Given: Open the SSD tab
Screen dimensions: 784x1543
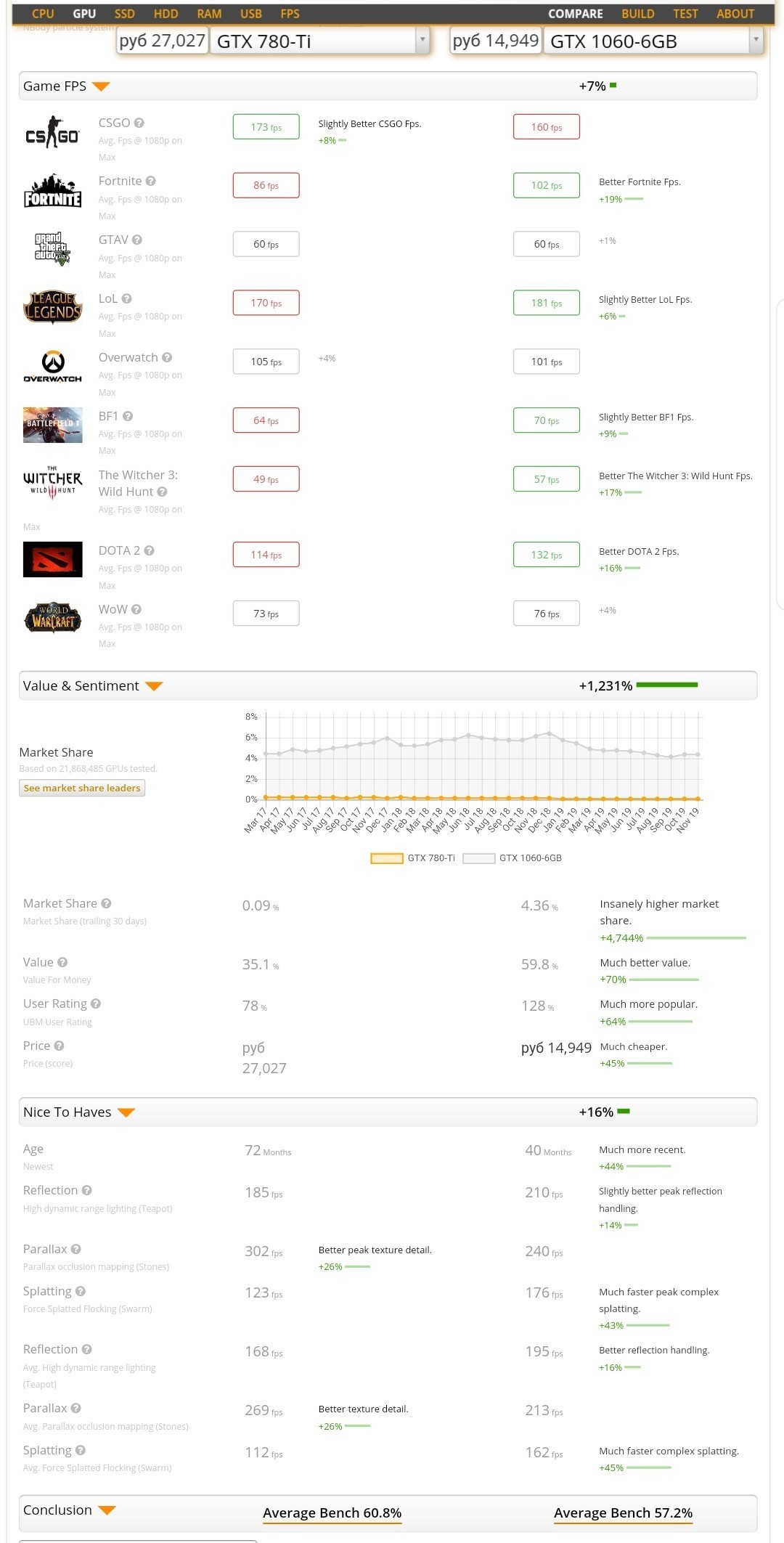Looking at the screenshot, I should 125,14.
